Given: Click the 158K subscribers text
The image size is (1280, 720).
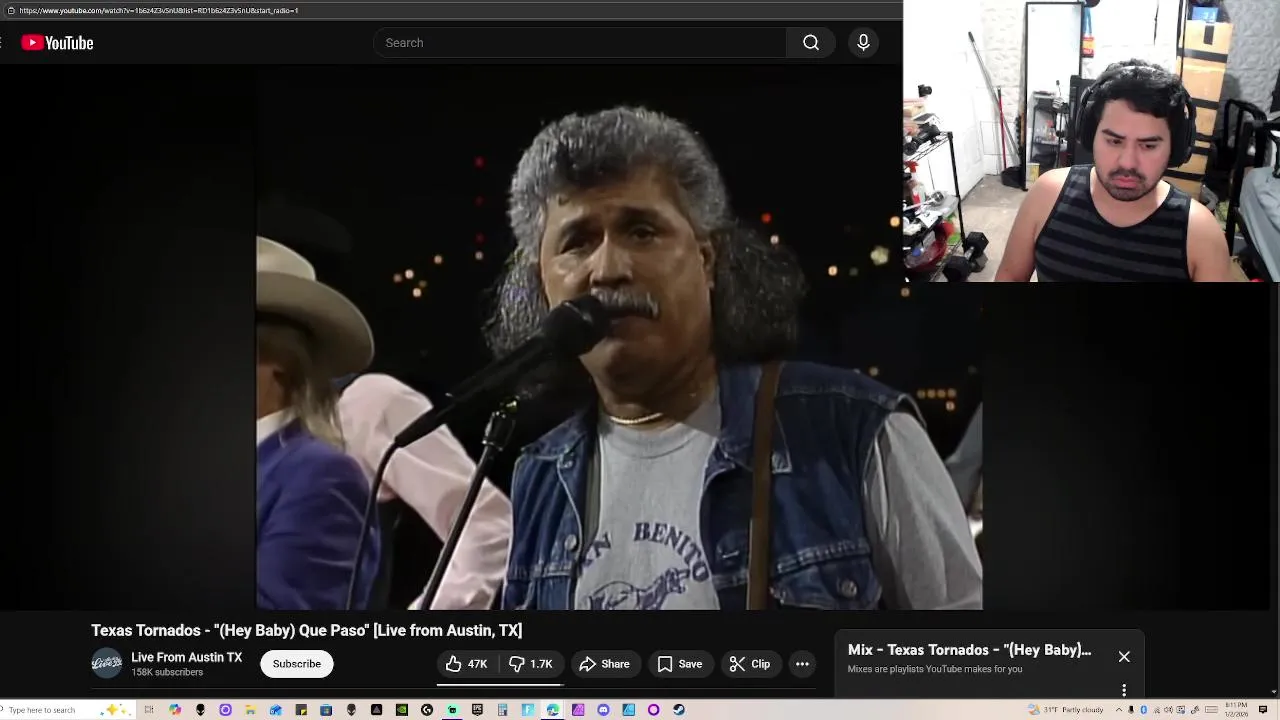Looking at the screenshot, I should pyautogui.click(x=167, y=673).
